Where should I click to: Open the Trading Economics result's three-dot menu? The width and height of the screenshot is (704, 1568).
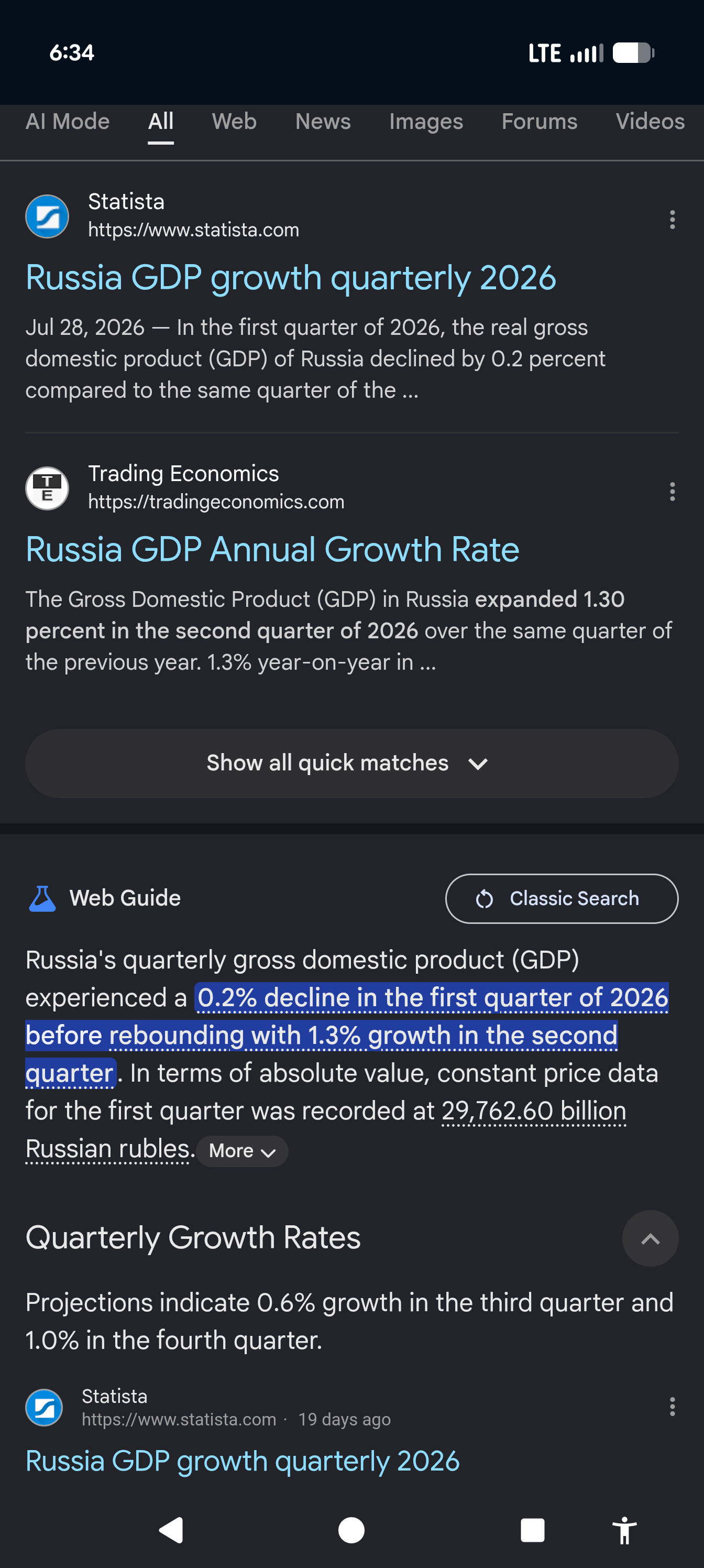672,491
